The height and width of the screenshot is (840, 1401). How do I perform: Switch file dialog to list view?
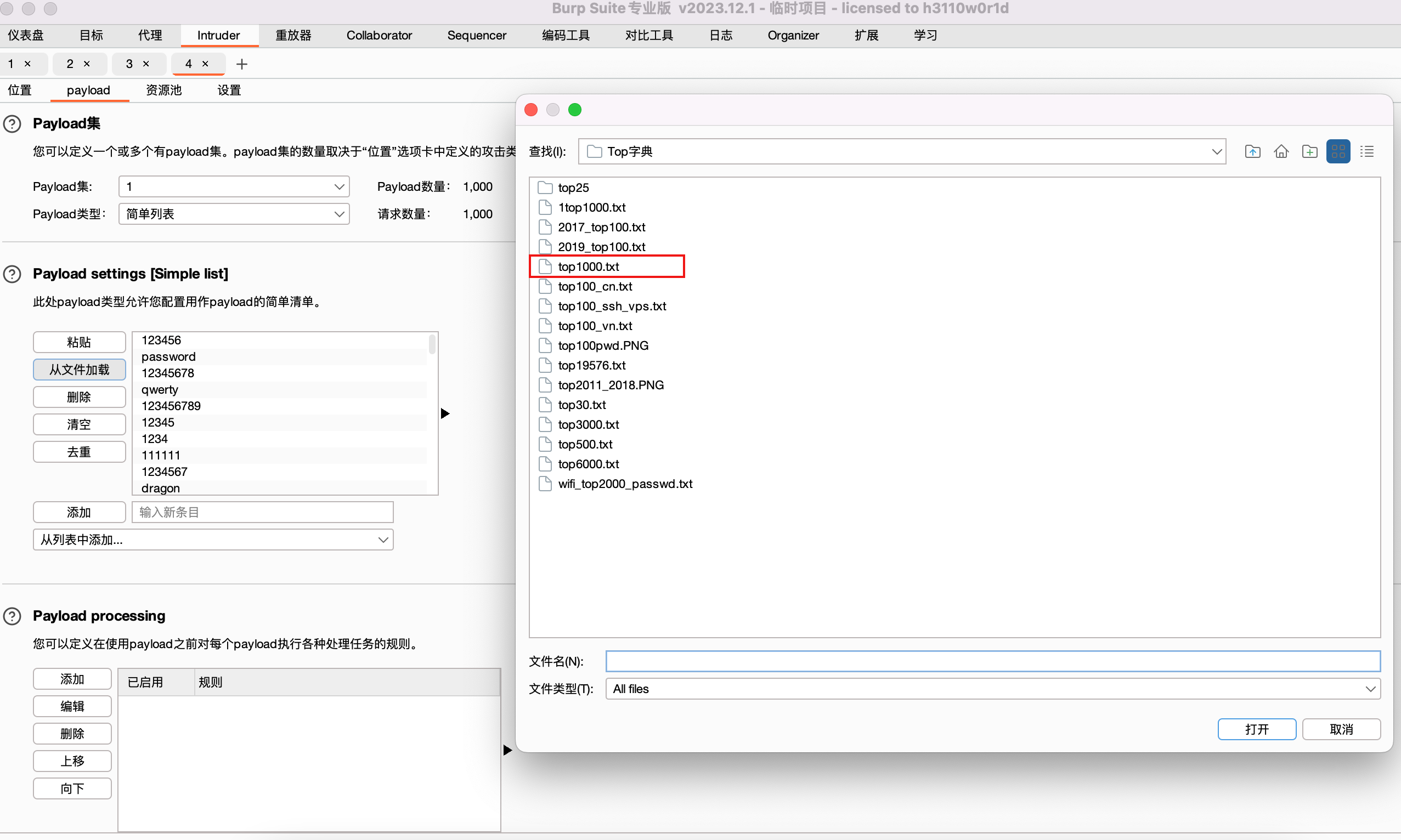pos(1368,151)
